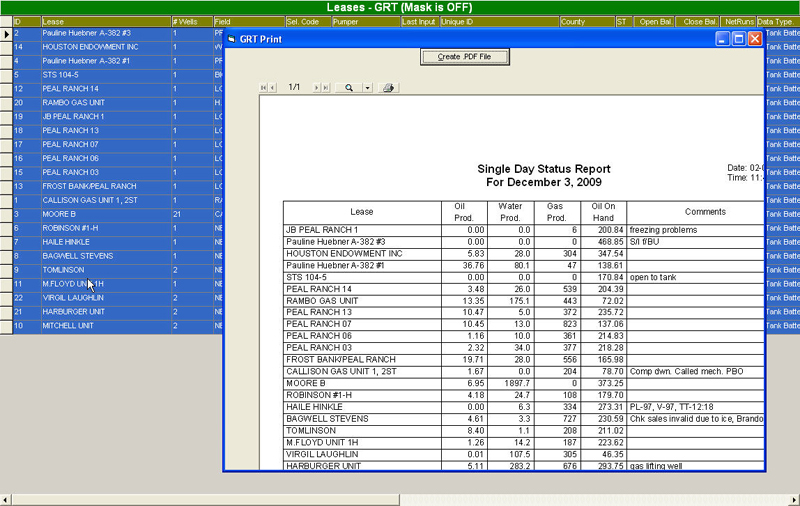The image size is (800, 506).
Task: Minimize the GRT Print window
Action: click(x=722, y=39)
